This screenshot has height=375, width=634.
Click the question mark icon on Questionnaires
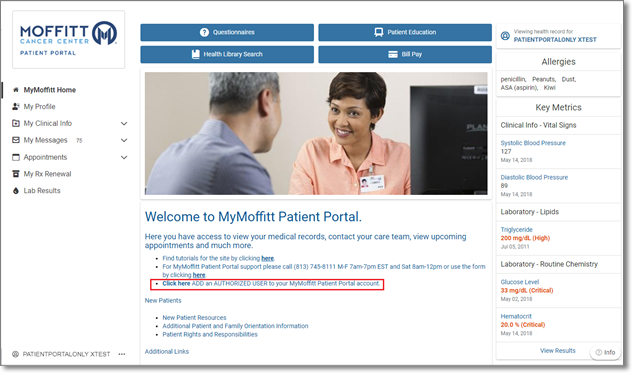[204, 32]
